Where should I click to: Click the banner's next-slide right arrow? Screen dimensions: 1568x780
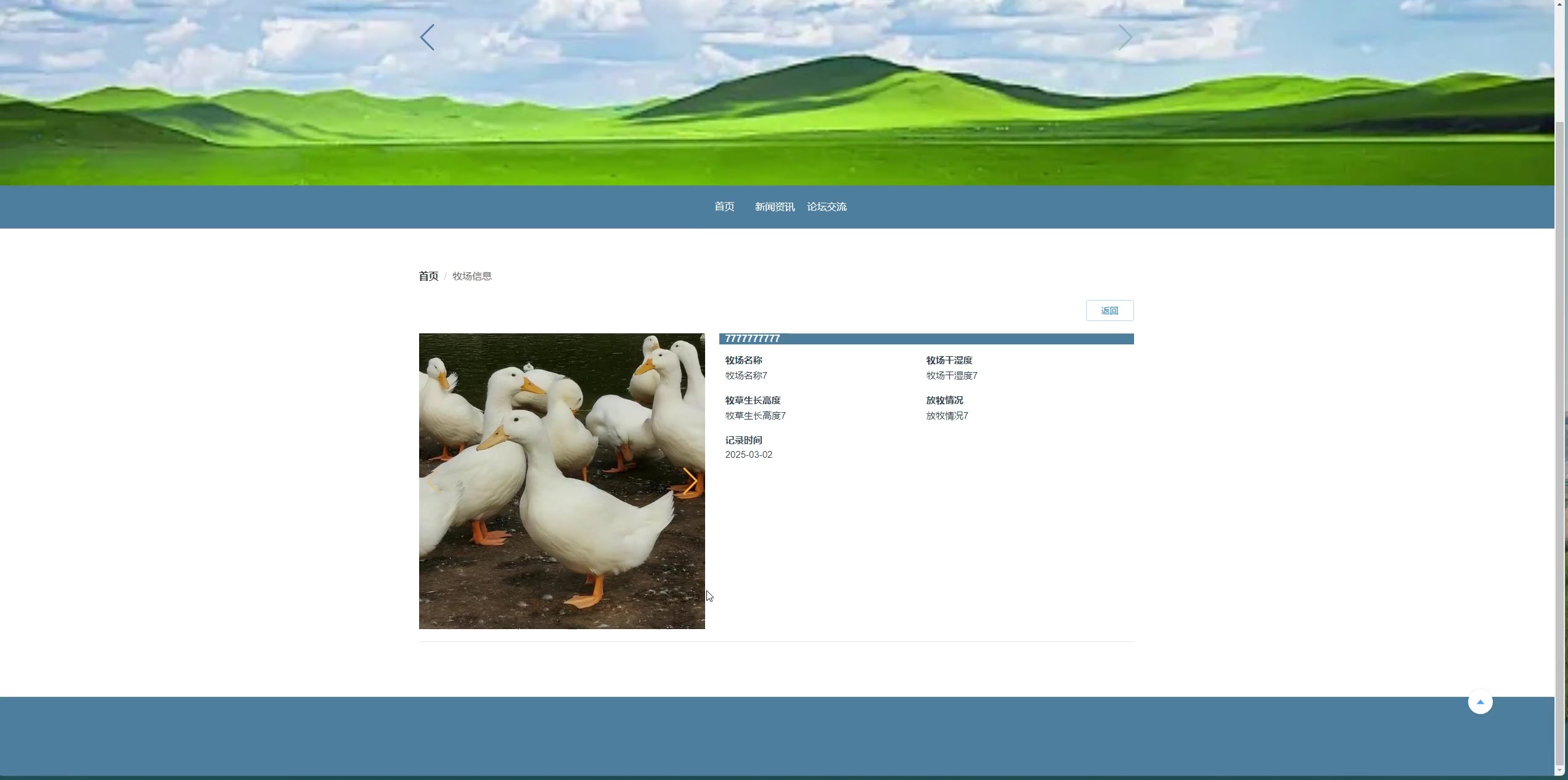pyautogui.click(x=1125, y=38)
